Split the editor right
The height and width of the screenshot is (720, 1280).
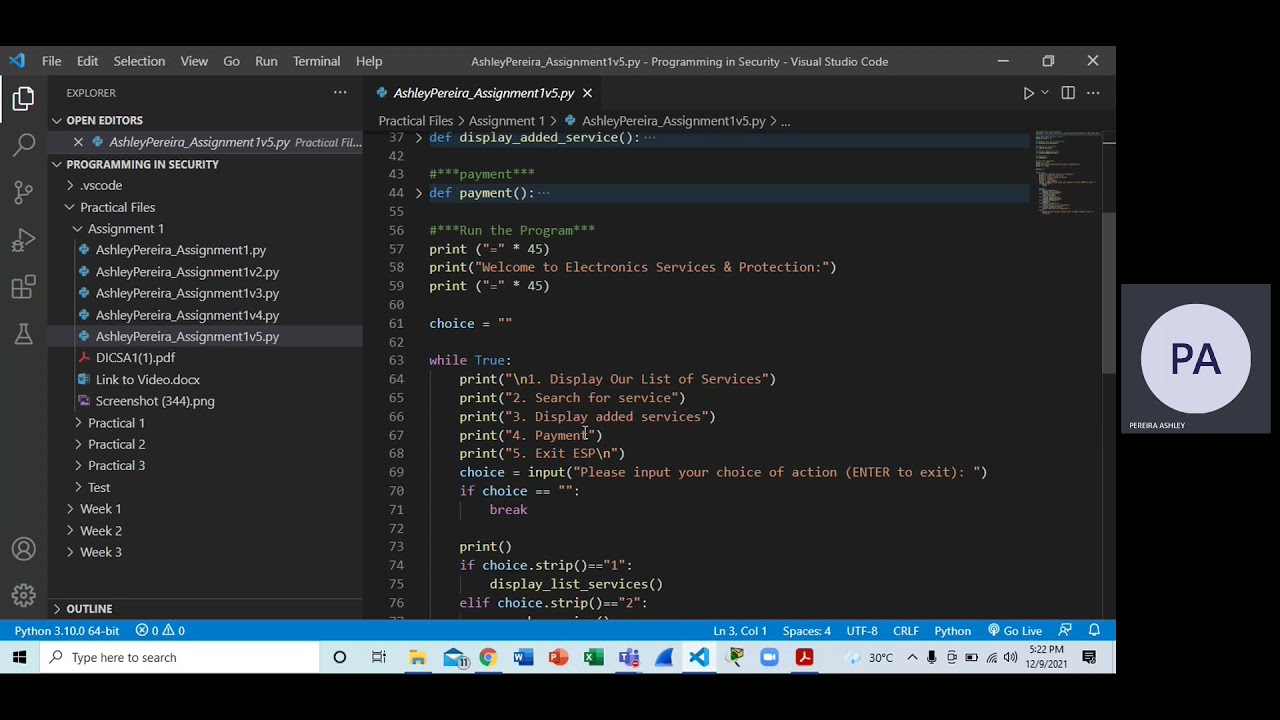click(1068, 93)
